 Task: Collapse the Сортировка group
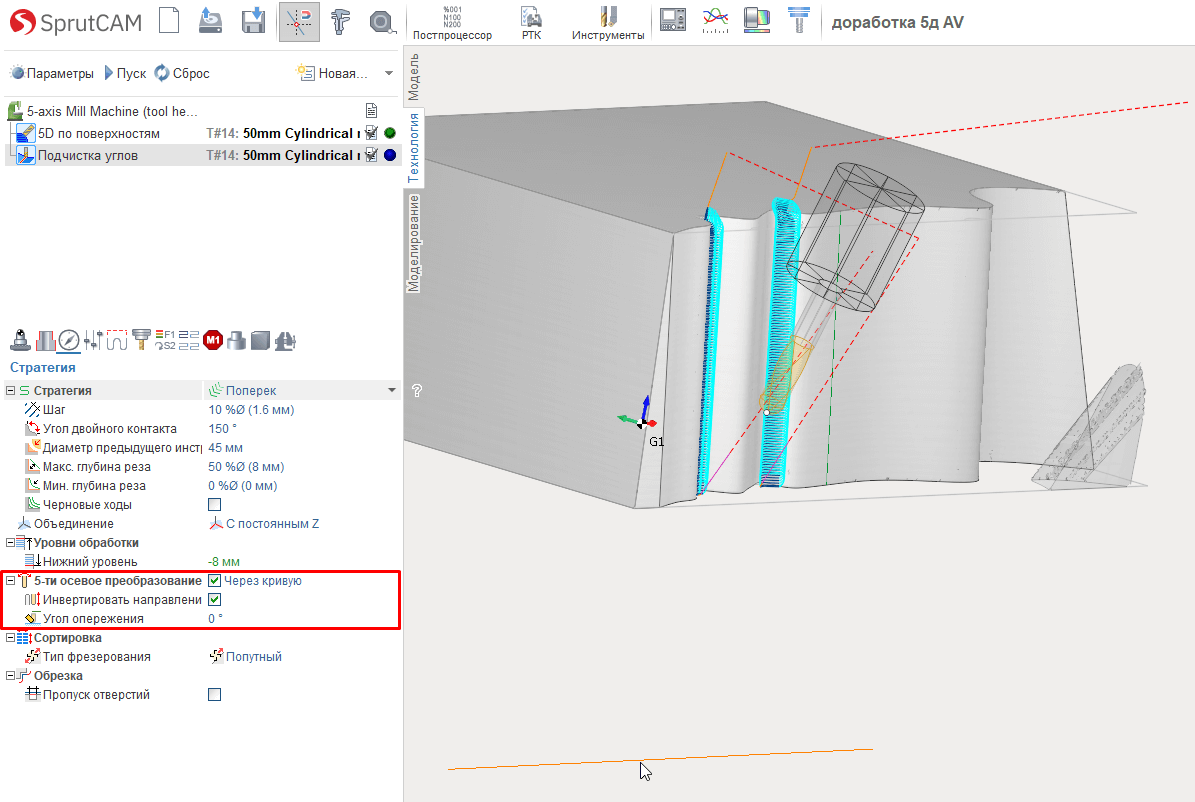pos(11,638)
